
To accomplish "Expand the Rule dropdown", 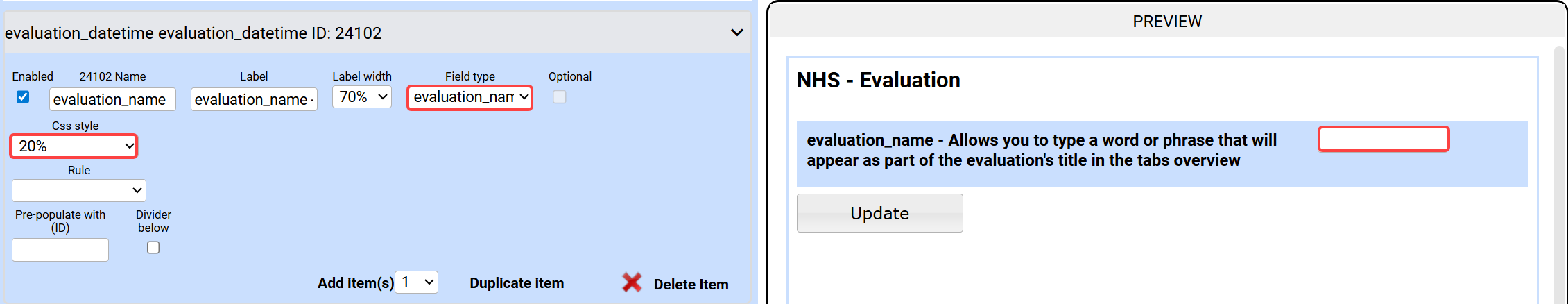I will pyautogui.click(x=79, y=190).
